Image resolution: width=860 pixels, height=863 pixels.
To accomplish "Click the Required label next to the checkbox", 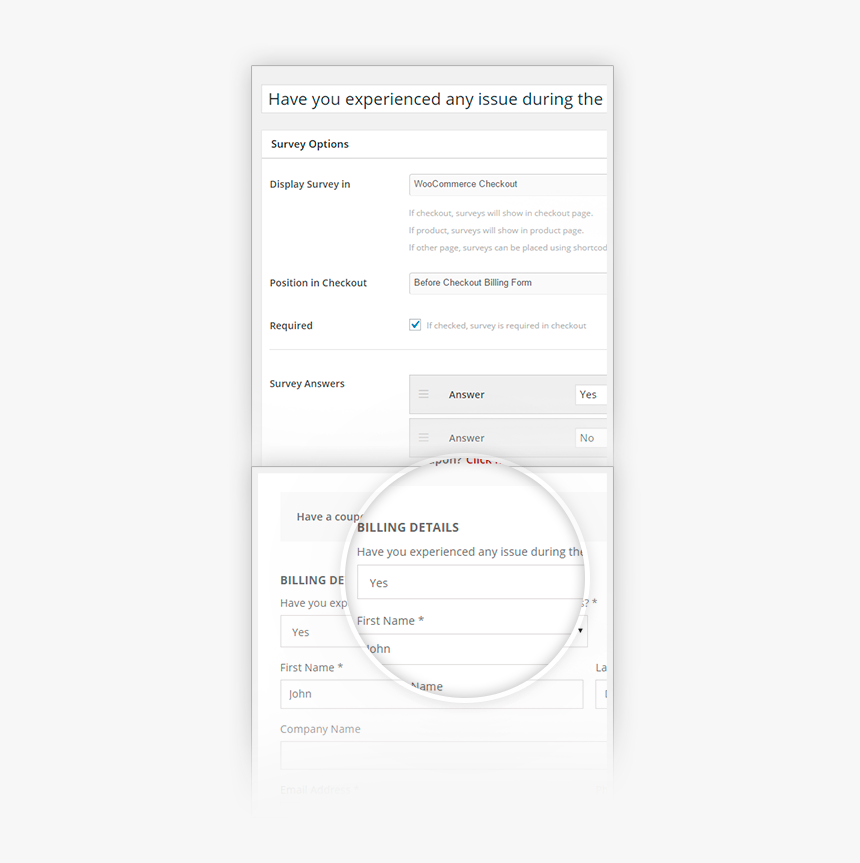I will (x=290, y=325).
